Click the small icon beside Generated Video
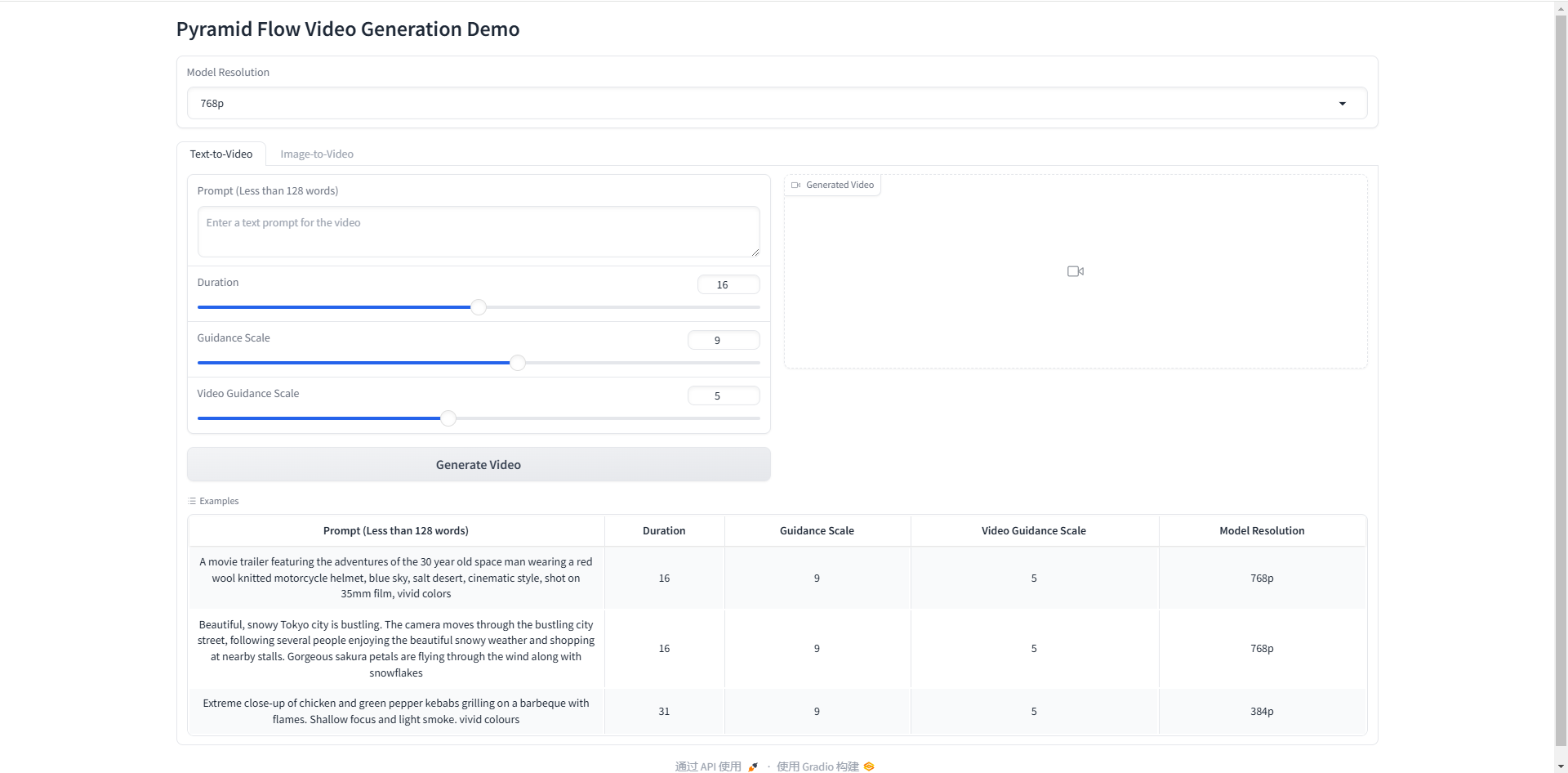This screenshot has height=773, width=1568. pos(795,185)
